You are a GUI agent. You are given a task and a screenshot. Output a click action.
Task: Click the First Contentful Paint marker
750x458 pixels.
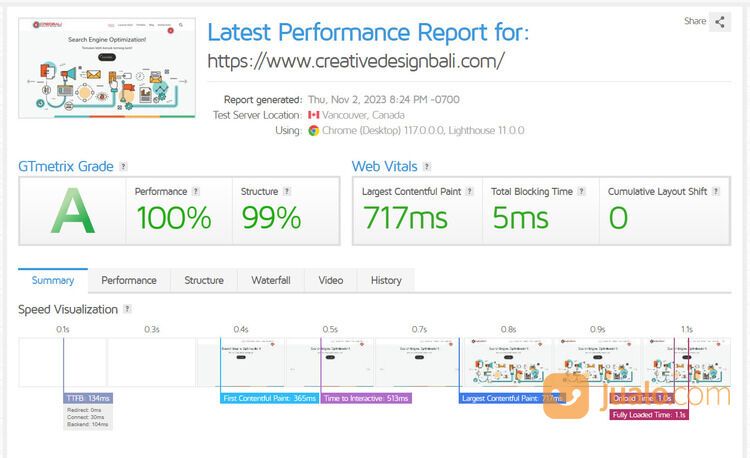coord(267,398)
